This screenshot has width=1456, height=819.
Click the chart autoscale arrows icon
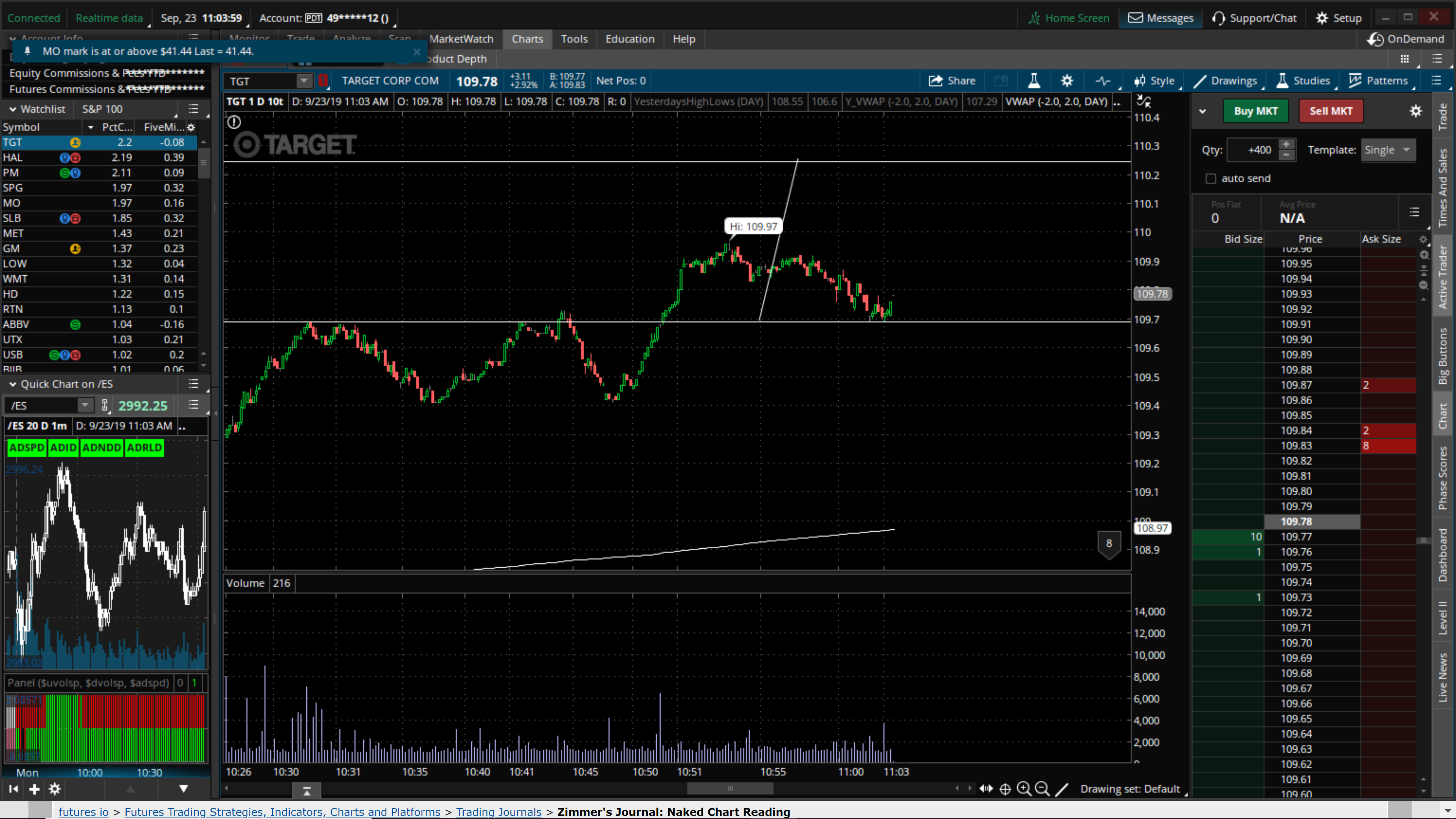[1144, 101]
